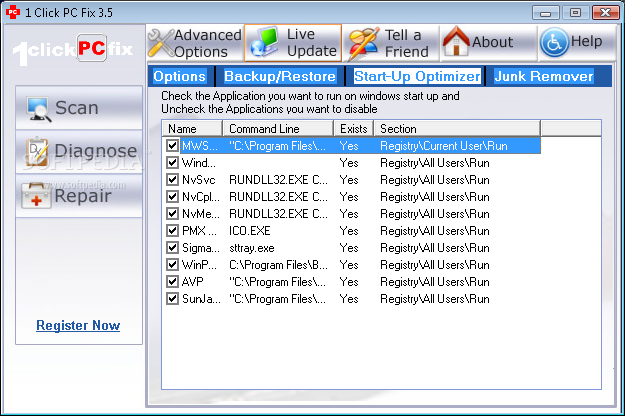Click the Live Update label
Screen dimensions: 625x416
click(312, 42)
